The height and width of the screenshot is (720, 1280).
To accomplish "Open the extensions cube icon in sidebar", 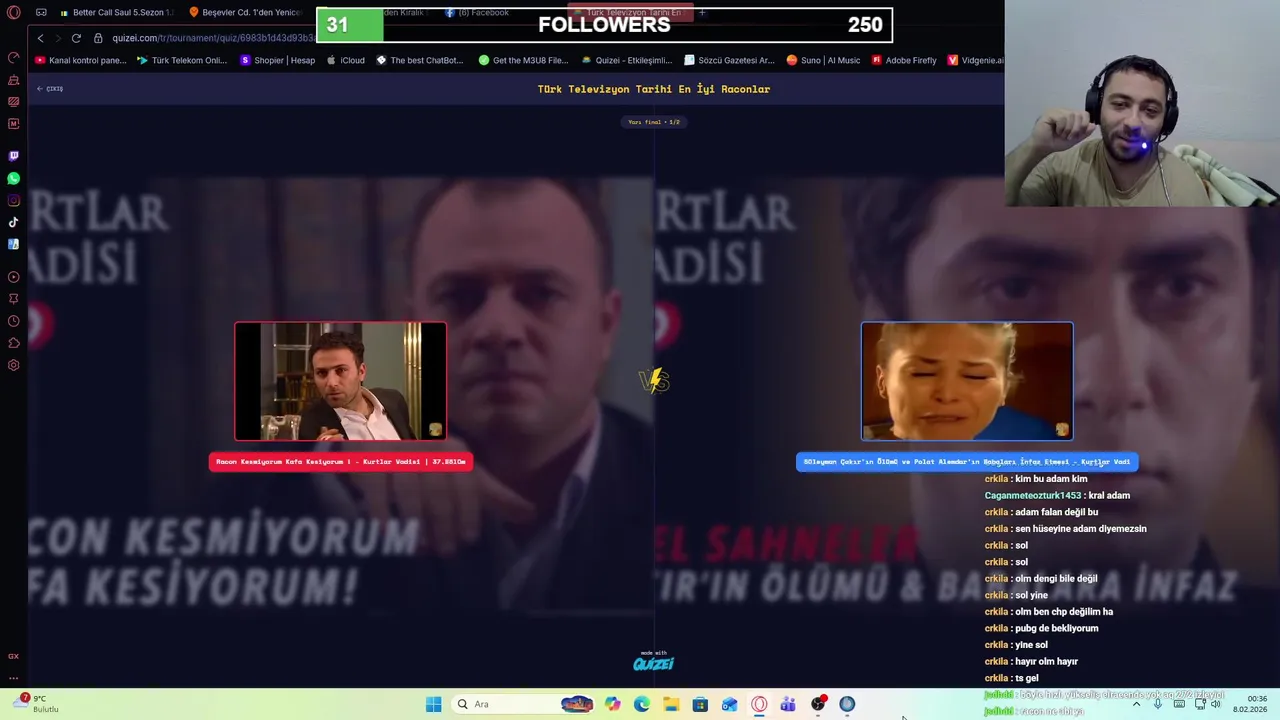I will 13,343.
